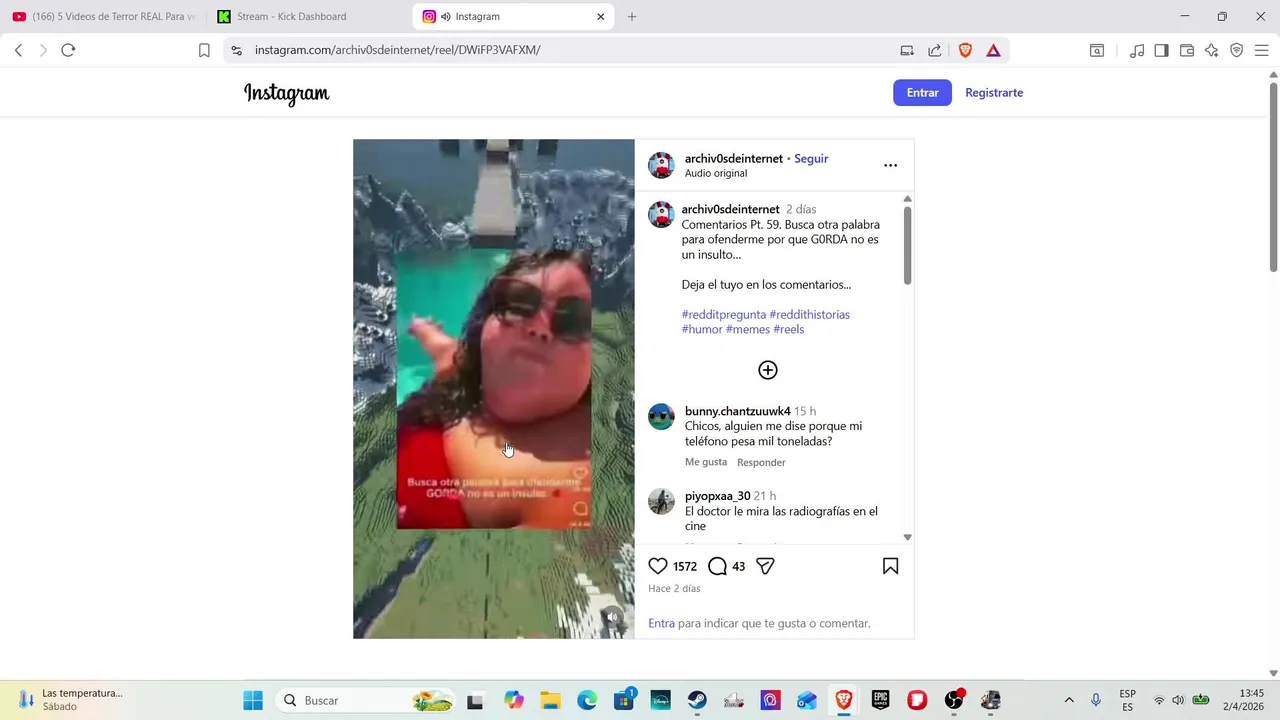Load more comments with plus circle
The height and width of the screenshot is (720, 1280).
coord(768,370)
